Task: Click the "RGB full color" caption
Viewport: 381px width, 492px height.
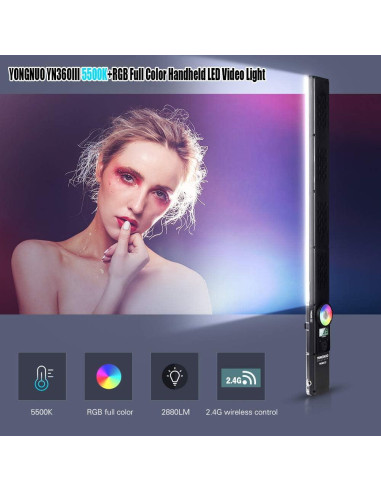Action: 110,412
